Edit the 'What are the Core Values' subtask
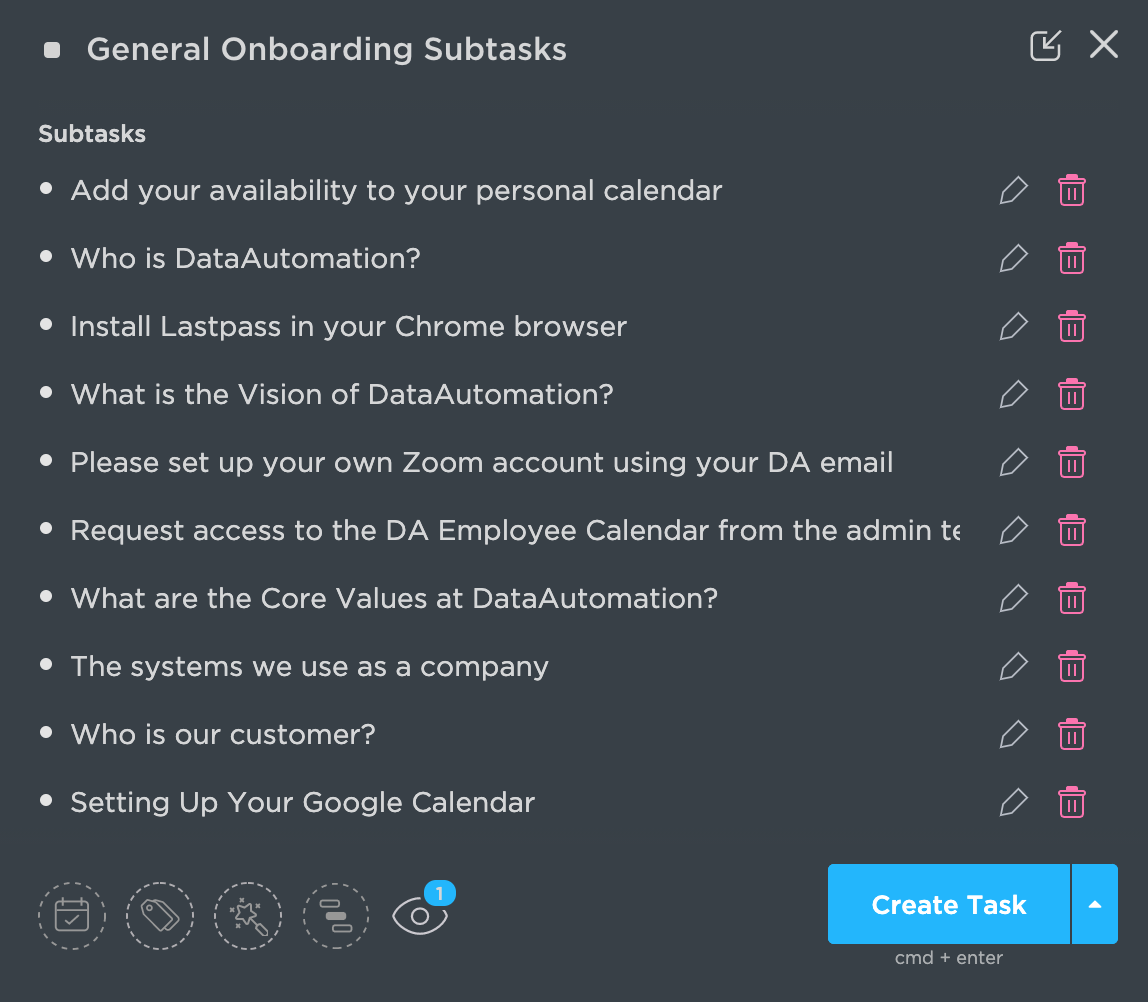1148x1002 pixels. click(1014, 599)
